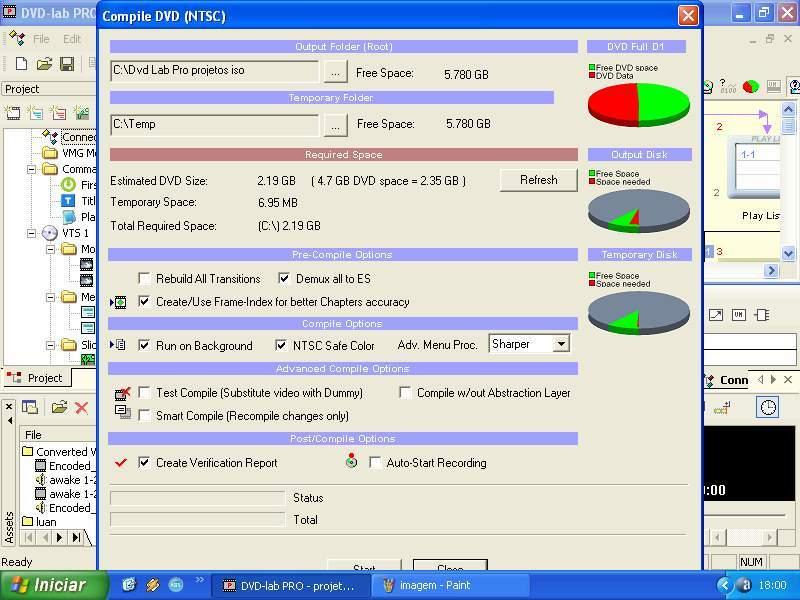Browse for Output Folder with ... button
800x600 pixels.
point(335,71)
